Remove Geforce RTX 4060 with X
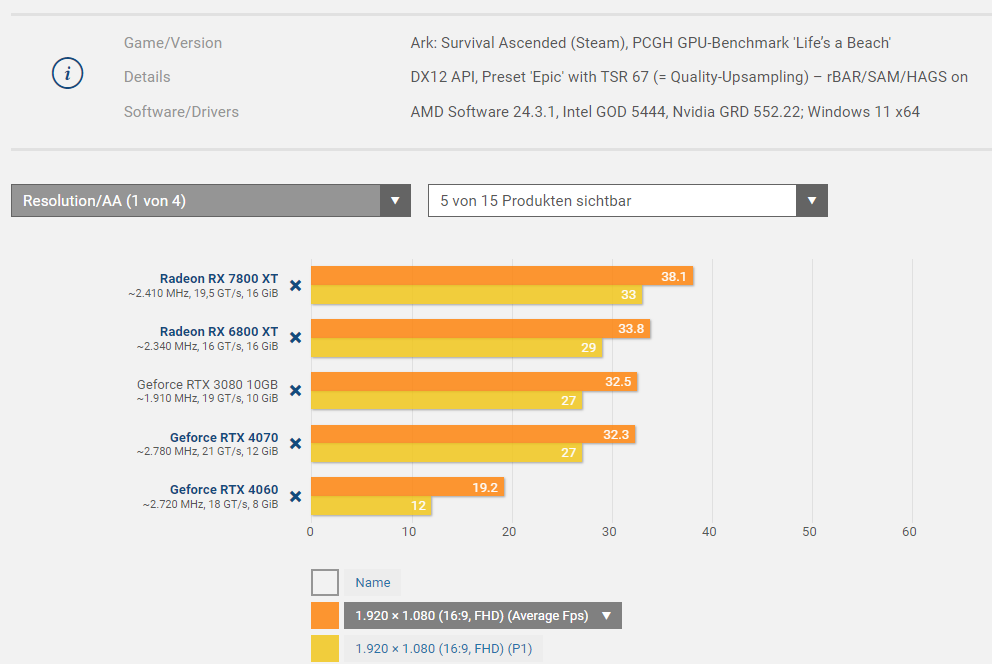 coord(295,496)
